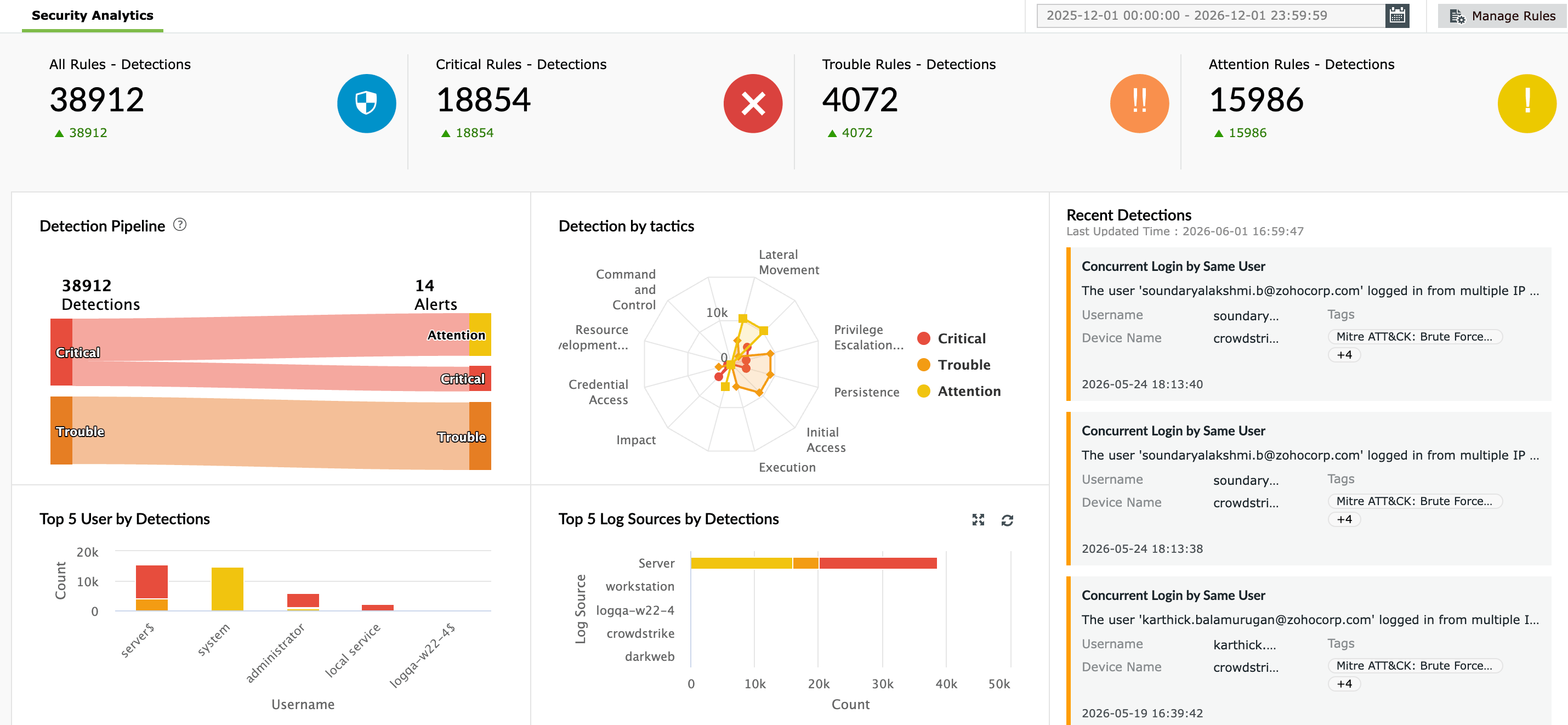Click the All Rules 38912 detection count
The height and width of the screenshot is (725, 1568).
[97, 99]
